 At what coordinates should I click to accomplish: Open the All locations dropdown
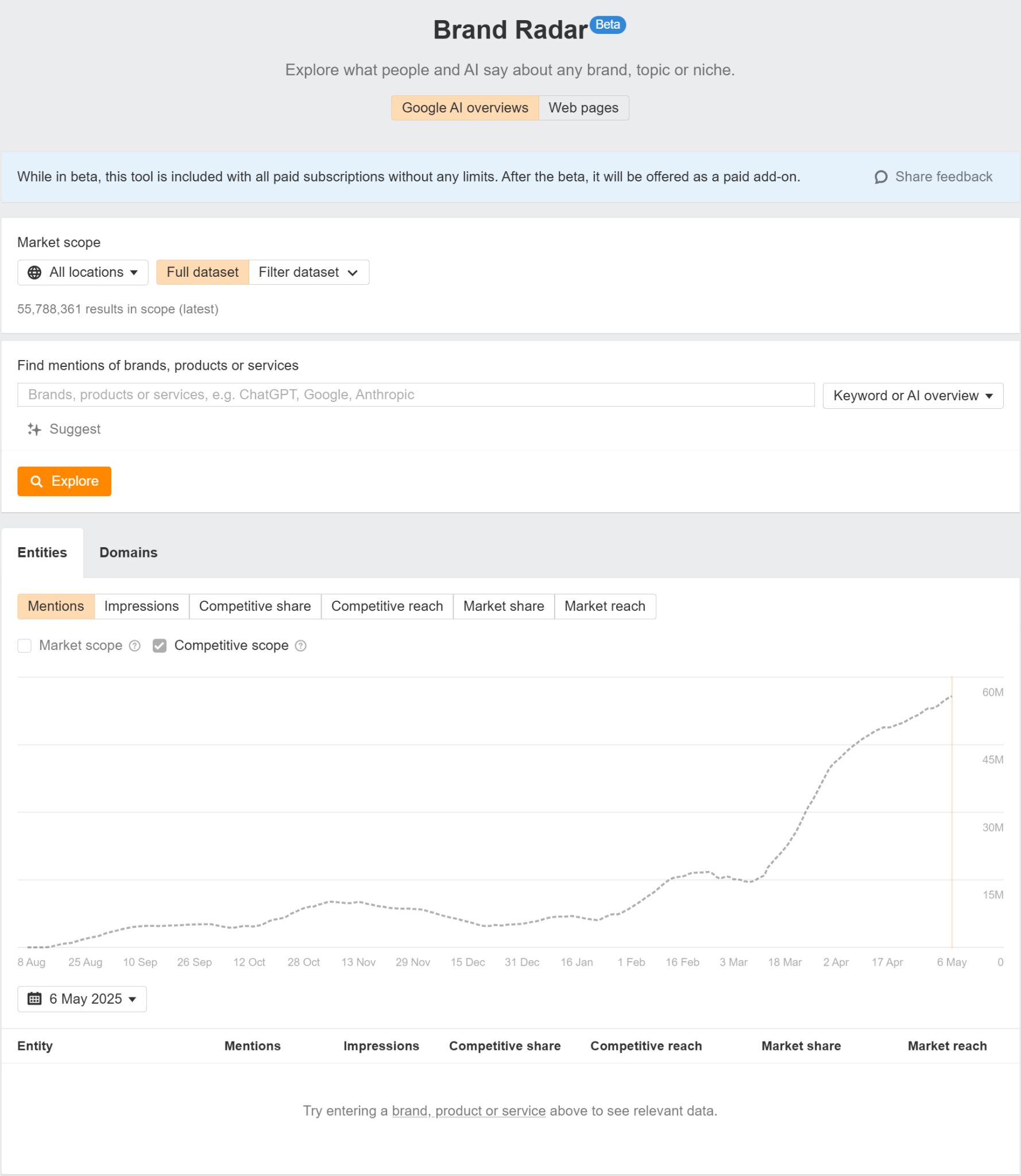pos(82,272)
